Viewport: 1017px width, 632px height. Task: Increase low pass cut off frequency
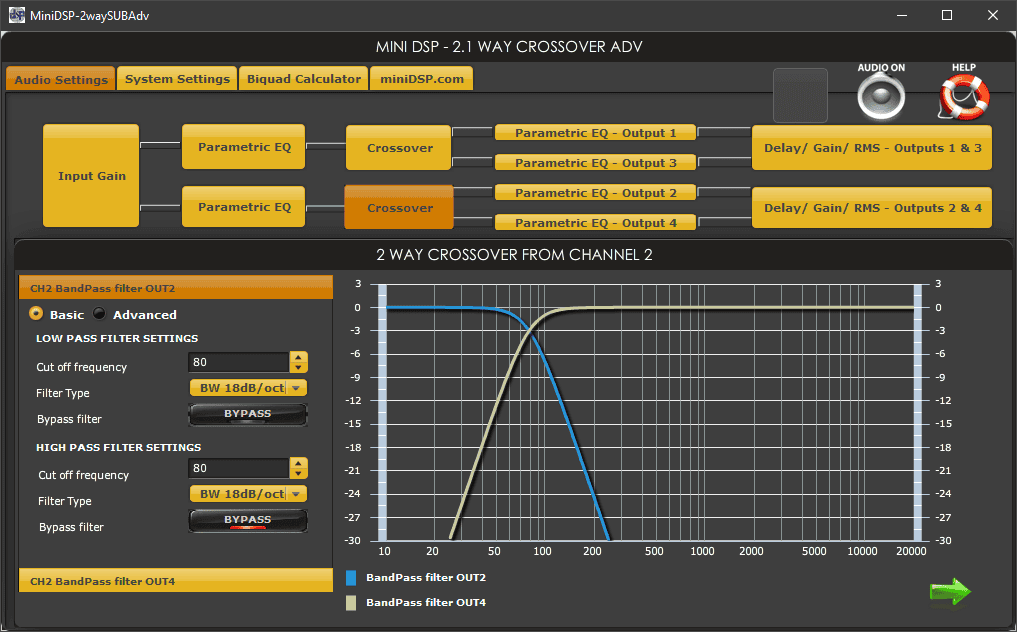[x=298, y=357]
